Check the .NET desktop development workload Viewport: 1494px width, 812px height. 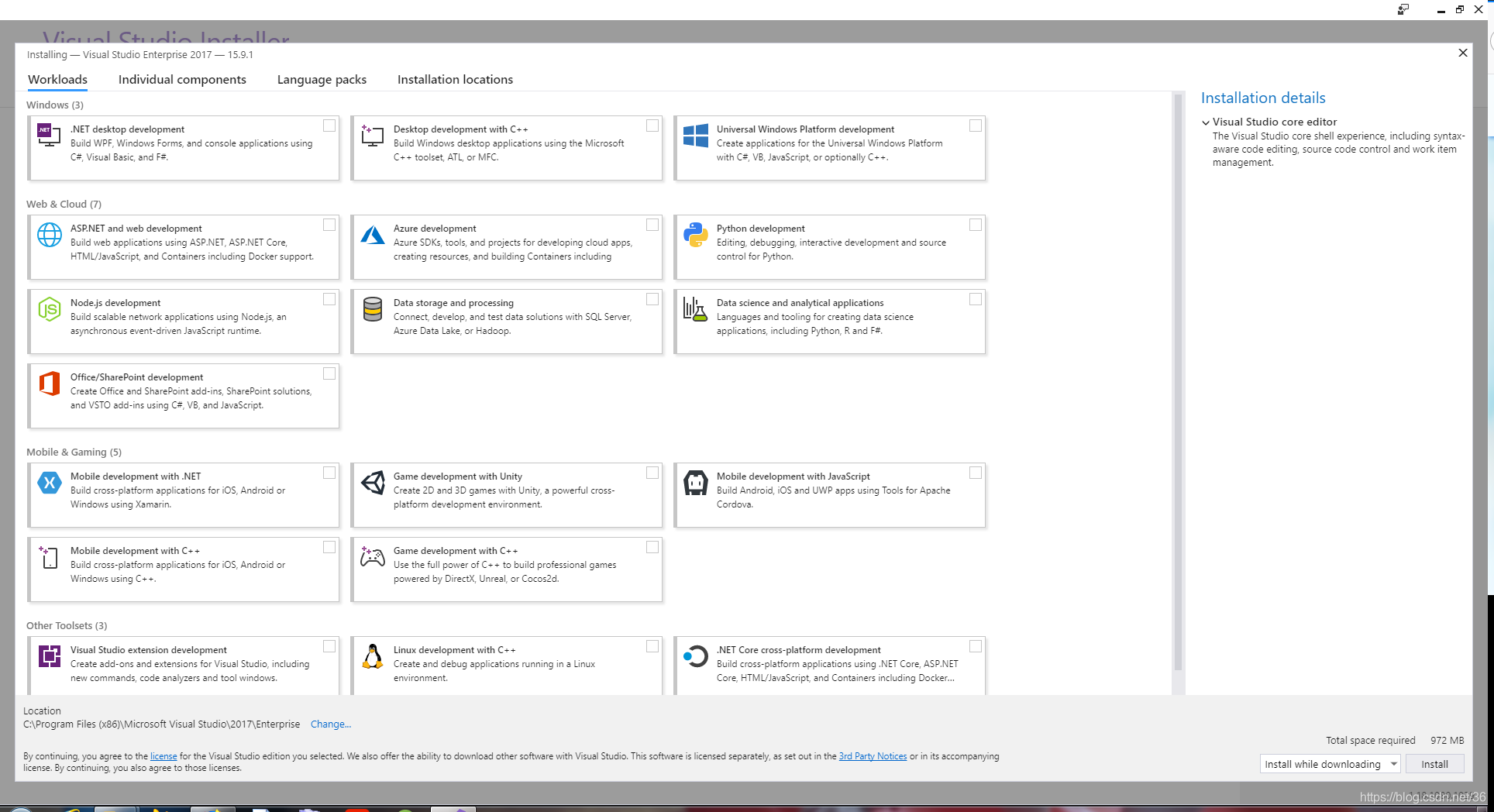pyautogui.click(x=329, y=126)
